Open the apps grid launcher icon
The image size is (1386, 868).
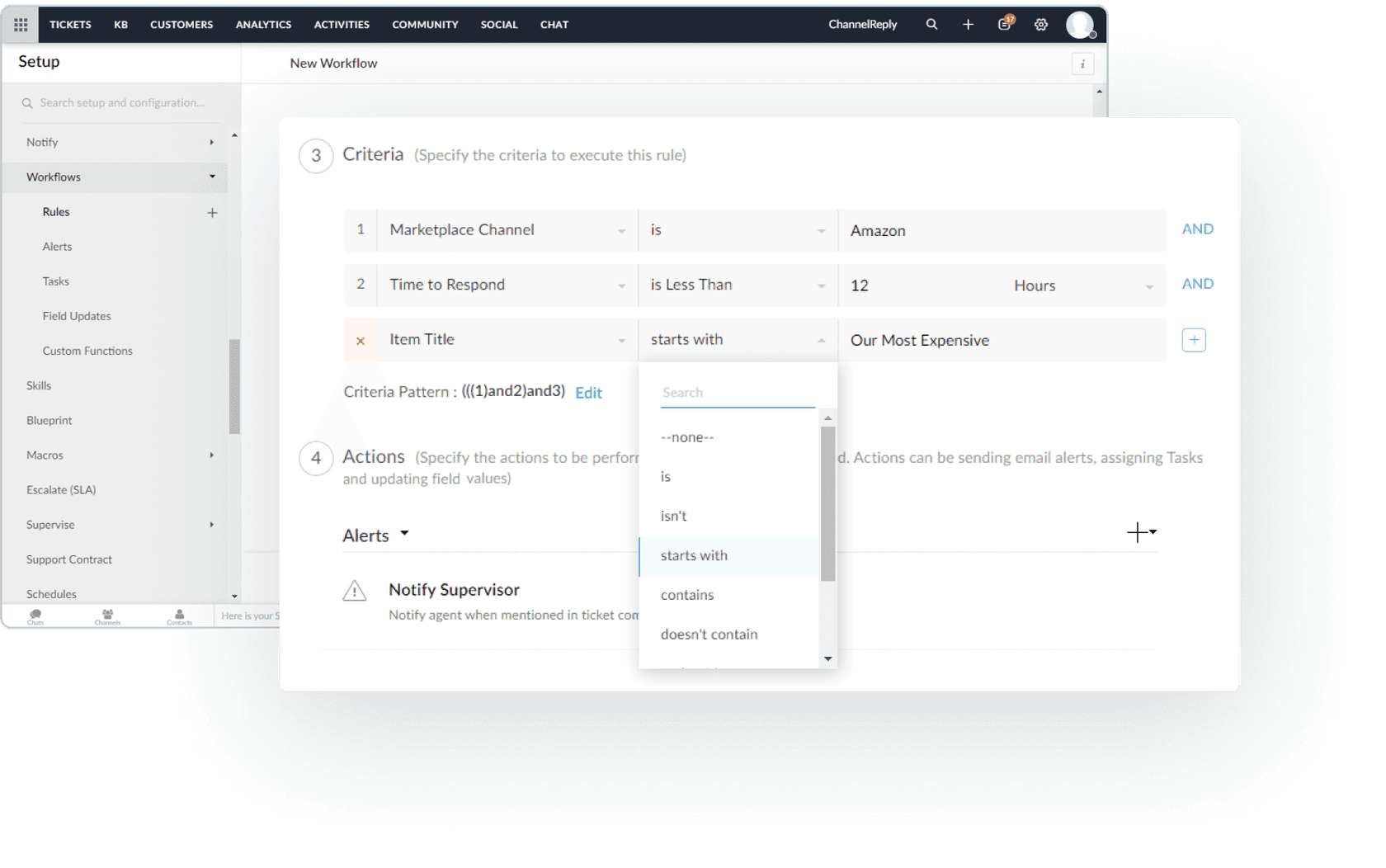point(21,25)
